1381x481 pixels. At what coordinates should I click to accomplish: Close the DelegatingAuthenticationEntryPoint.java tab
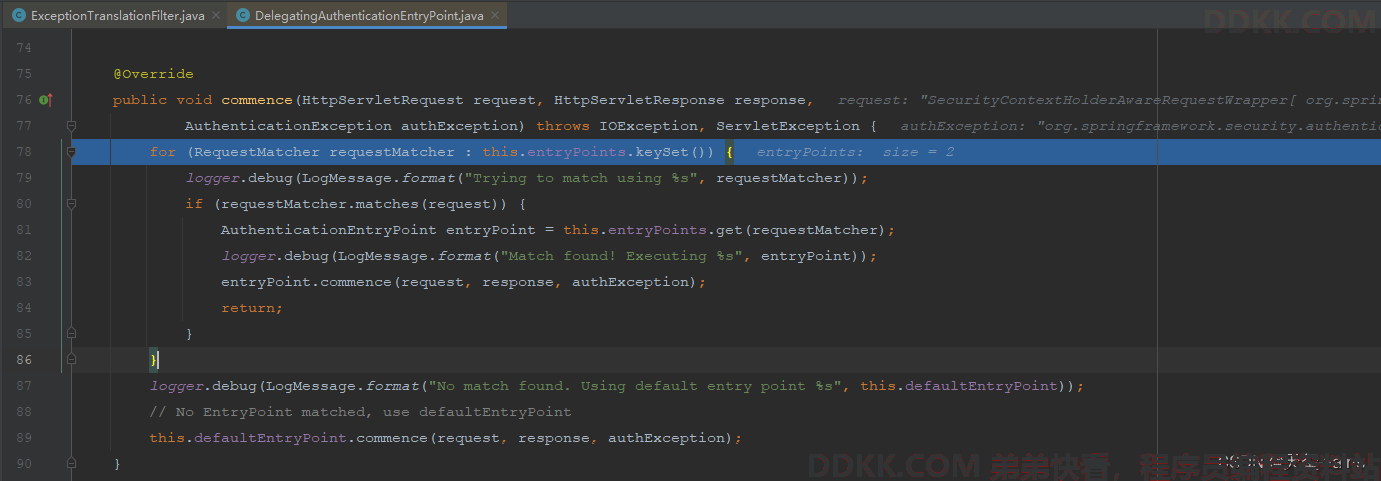click(496, 16)
